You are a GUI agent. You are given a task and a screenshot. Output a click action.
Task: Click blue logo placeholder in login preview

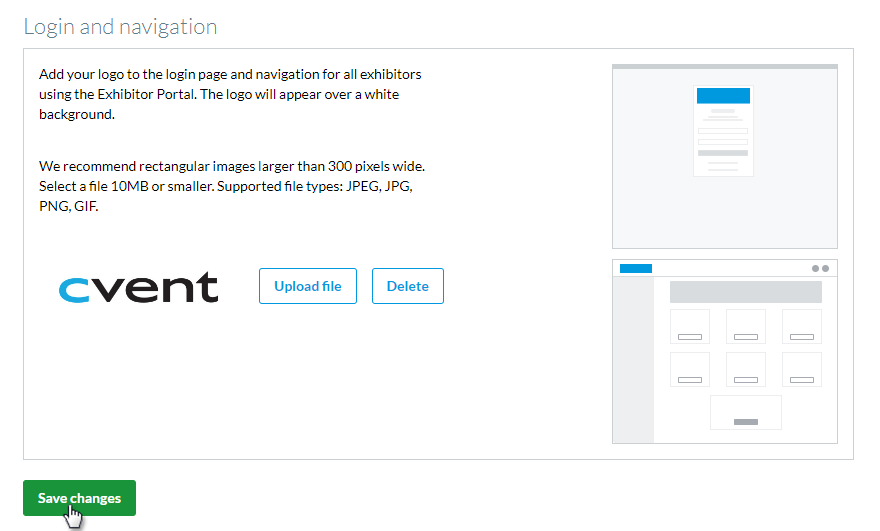722,96
